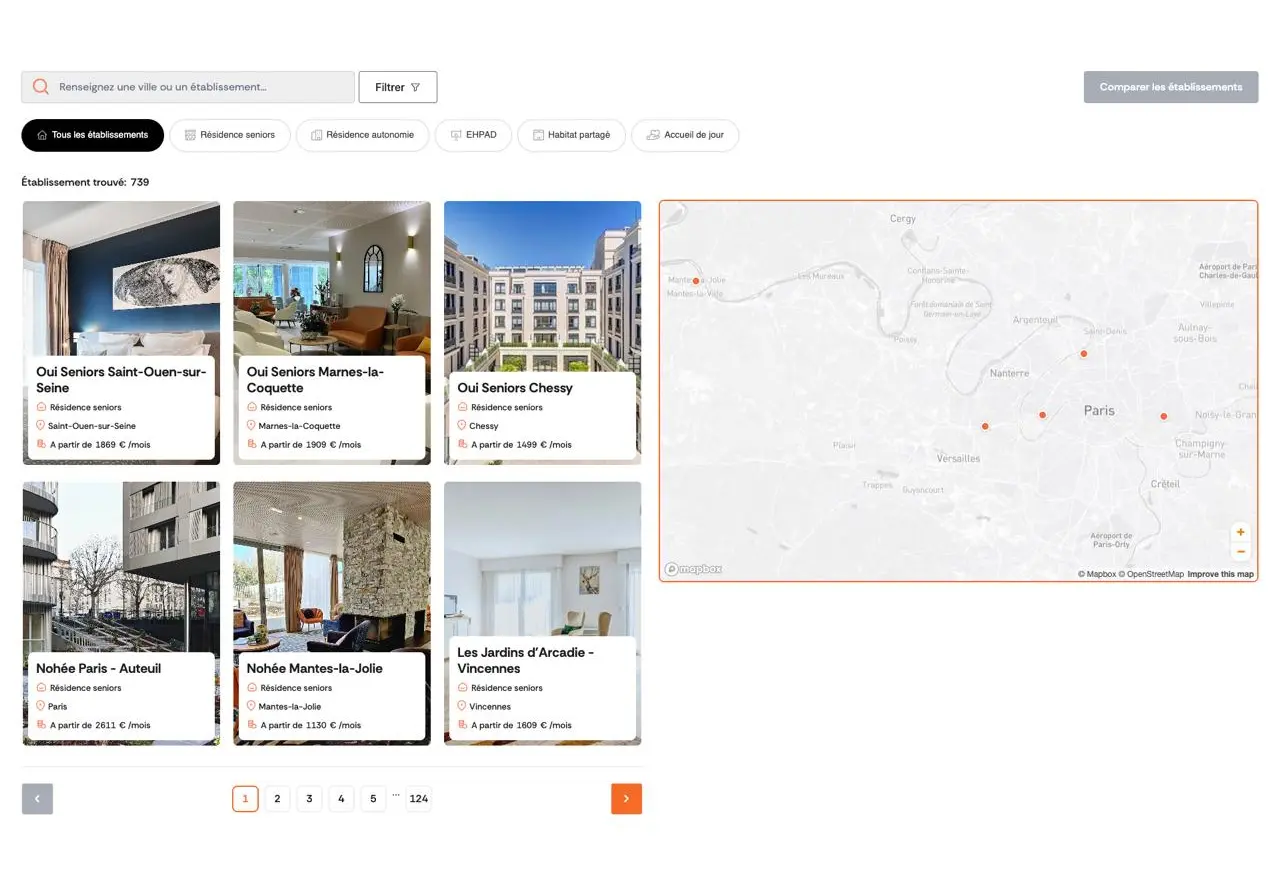Click the map zoom in plus icon
This screenshot has width=1280, height=873.
point(1241,533)
